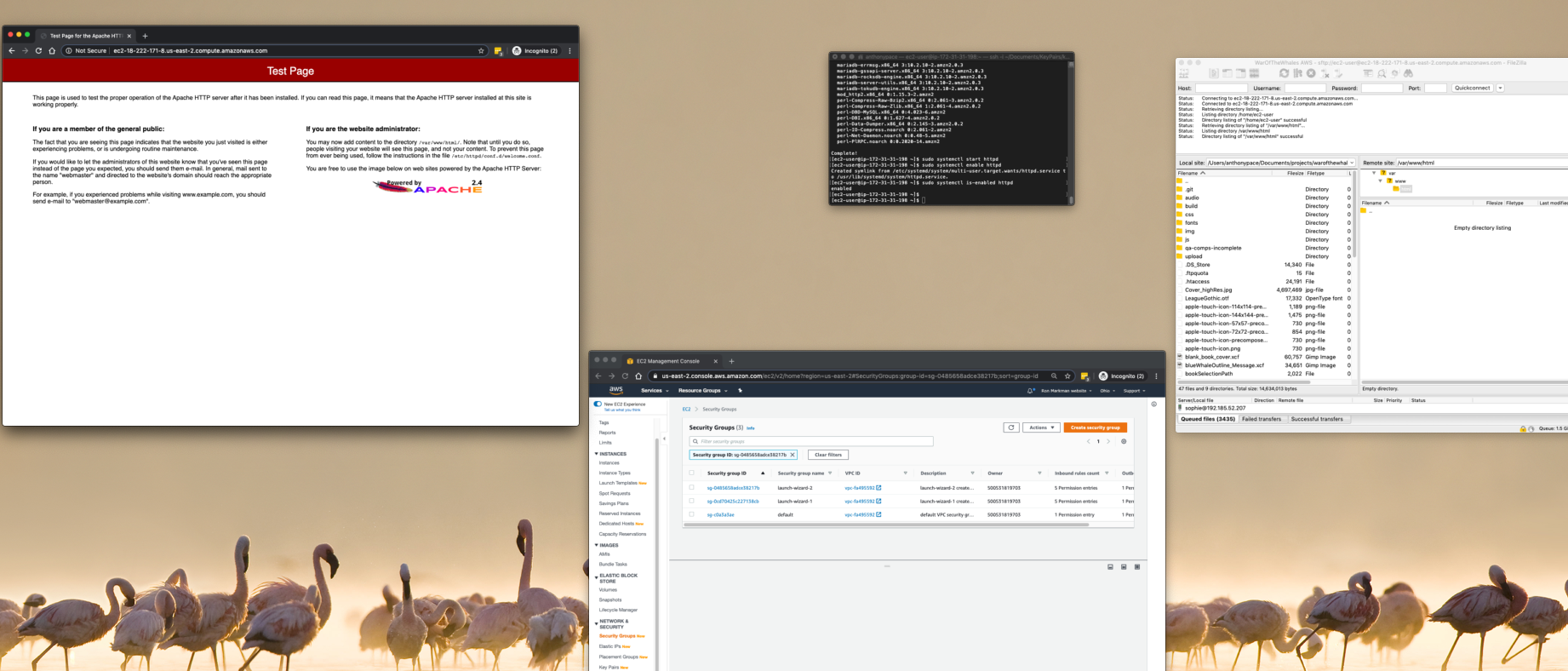1568x671 pixels.
Task: Toggle the New EC2 Experience switch
Action: point(598,404)
